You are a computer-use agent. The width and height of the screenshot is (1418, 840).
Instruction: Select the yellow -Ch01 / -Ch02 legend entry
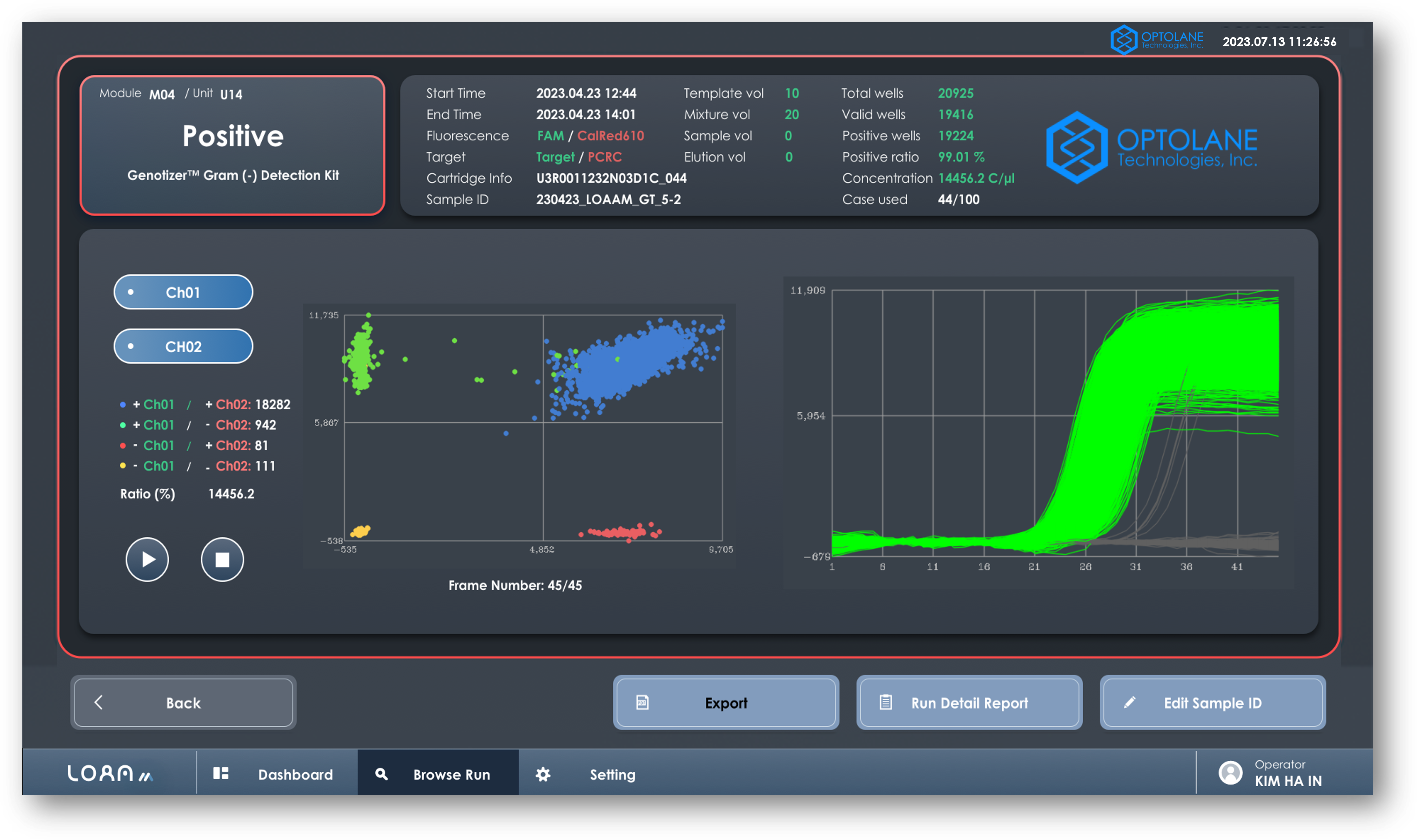click(198, 466)
